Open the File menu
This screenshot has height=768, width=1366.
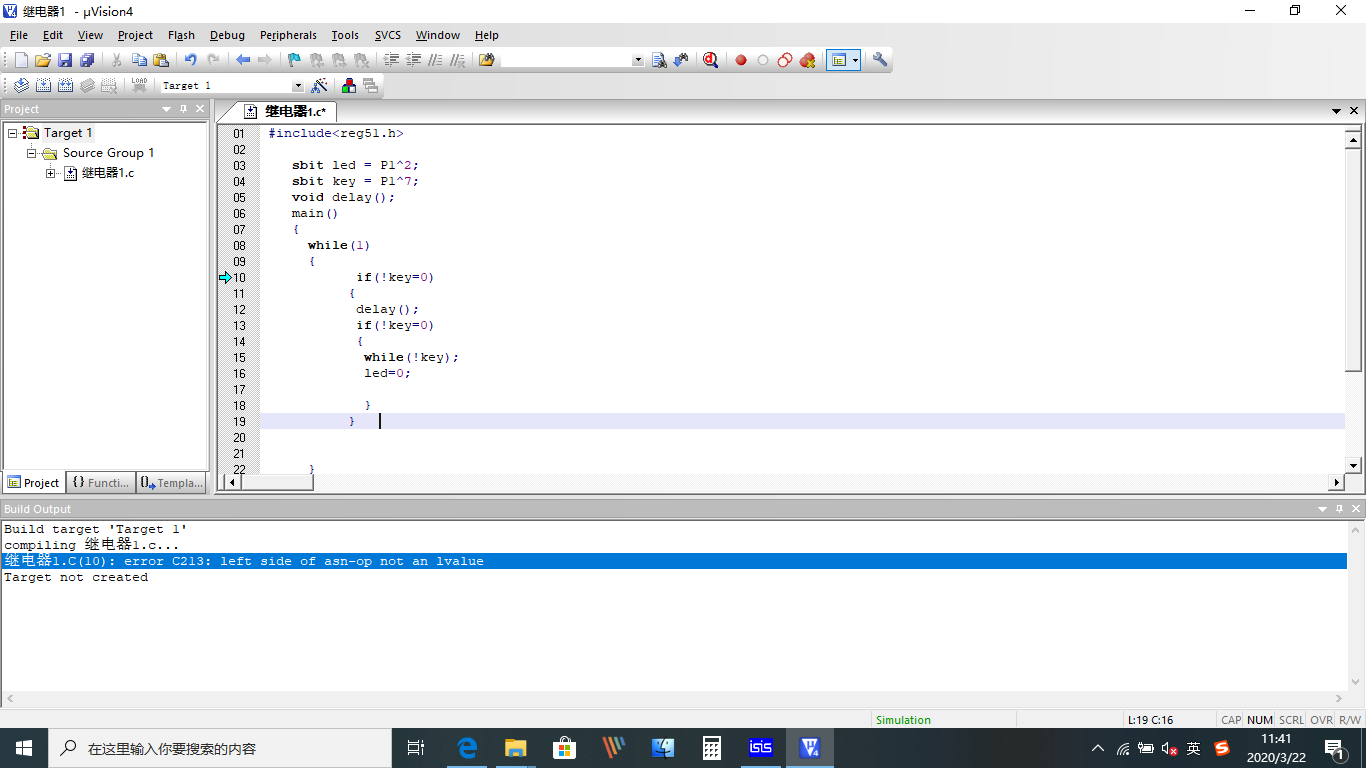tap(18, 35)
